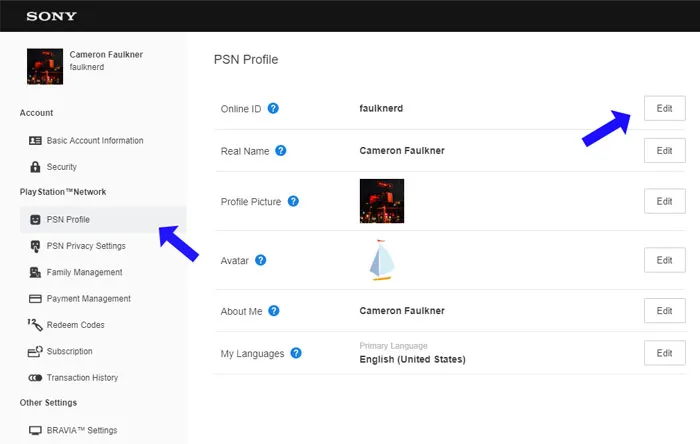Click the question mark icon beside Avatar

[x=260, y=260]
